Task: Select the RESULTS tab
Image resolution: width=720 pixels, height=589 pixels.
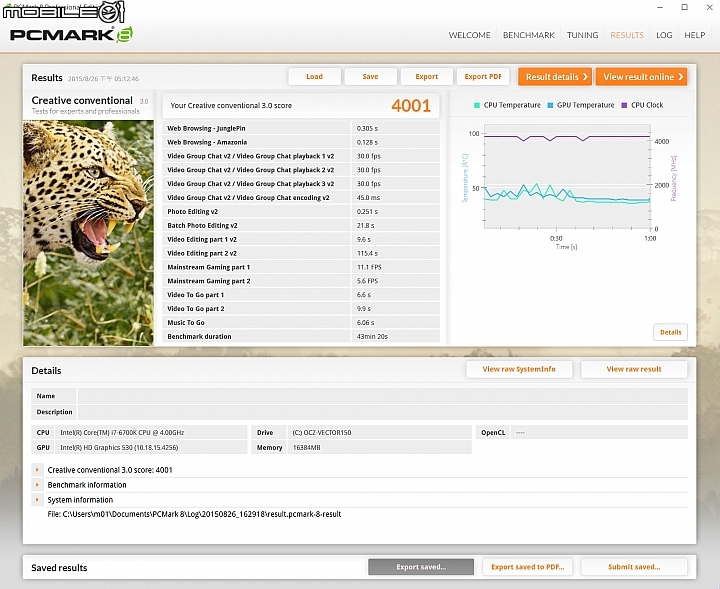Action: coord(627,35)
